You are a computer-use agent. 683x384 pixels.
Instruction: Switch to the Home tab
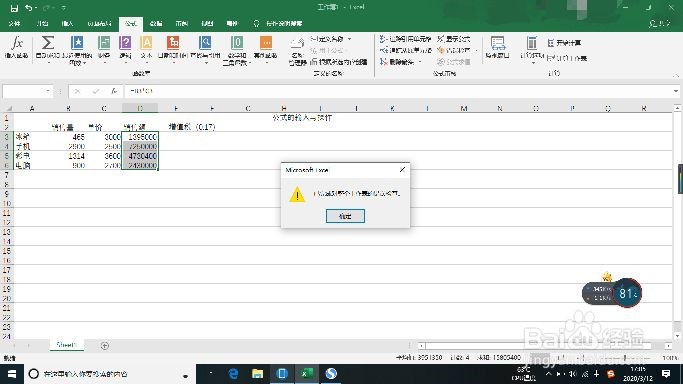click(42, 24)
